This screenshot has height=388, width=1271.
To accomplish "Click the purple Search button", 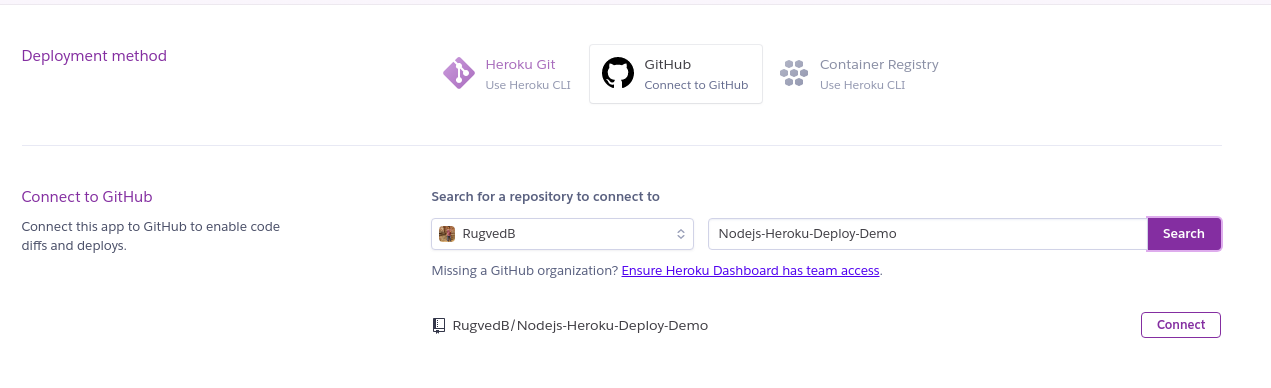I will click(x=1184, y=234).
